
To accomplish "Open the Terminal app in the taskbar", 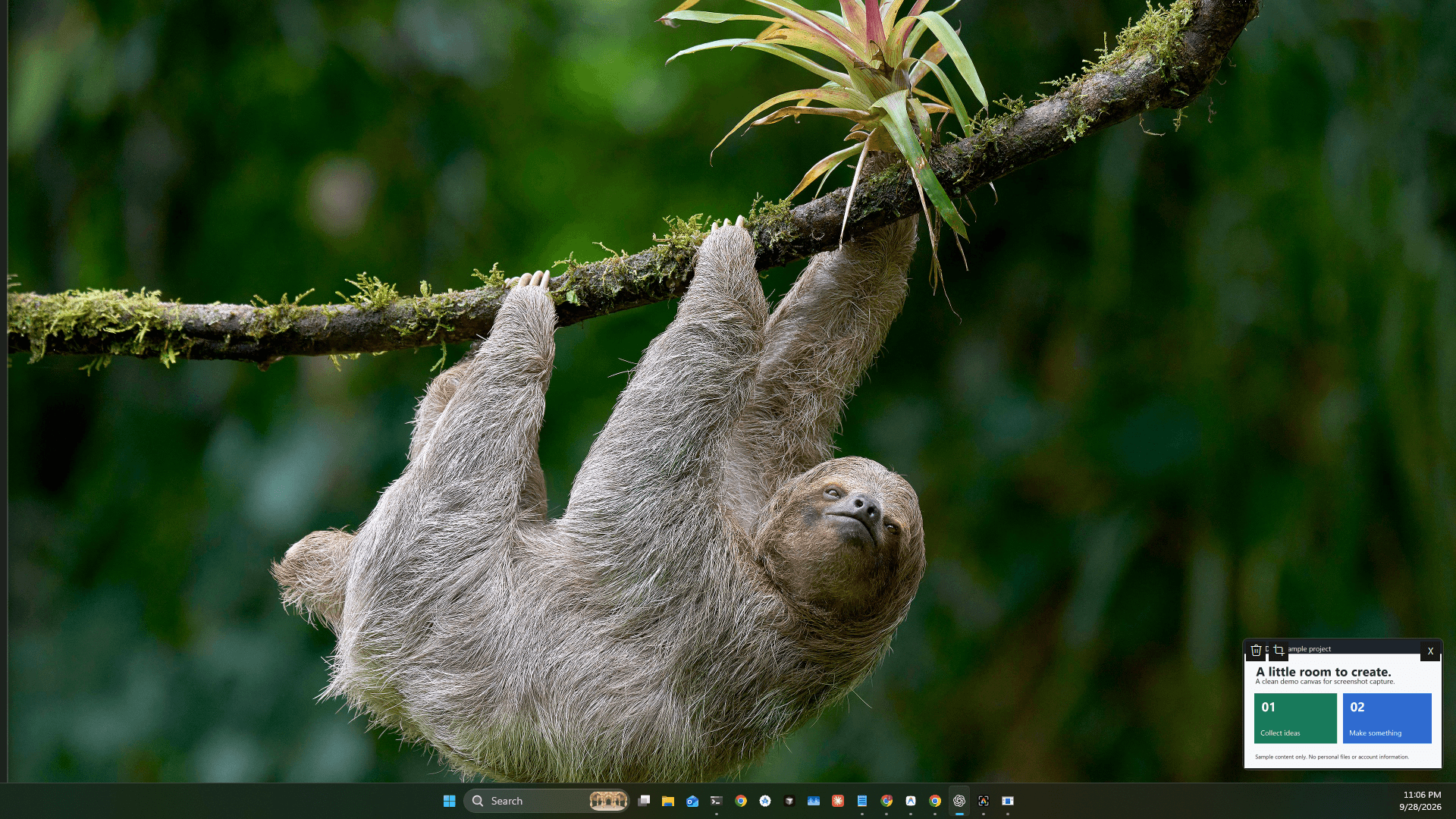I will pos(717,801).
